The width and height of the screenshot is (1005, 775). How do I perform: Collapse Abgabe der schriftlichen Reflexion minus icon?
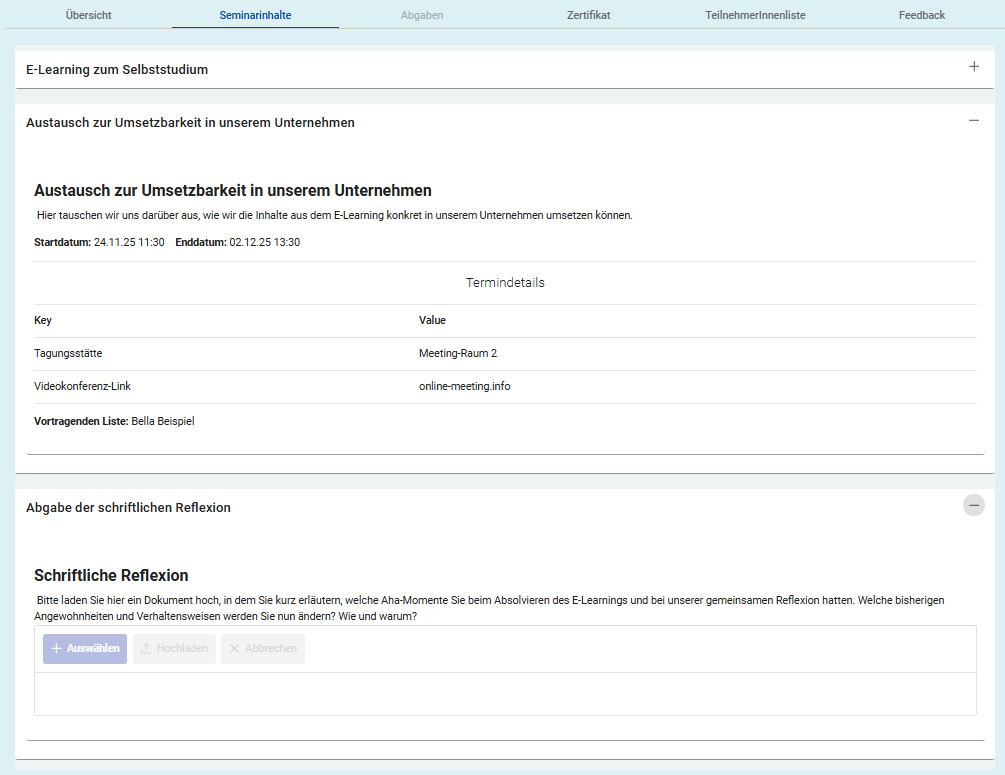tap(974, 506)
